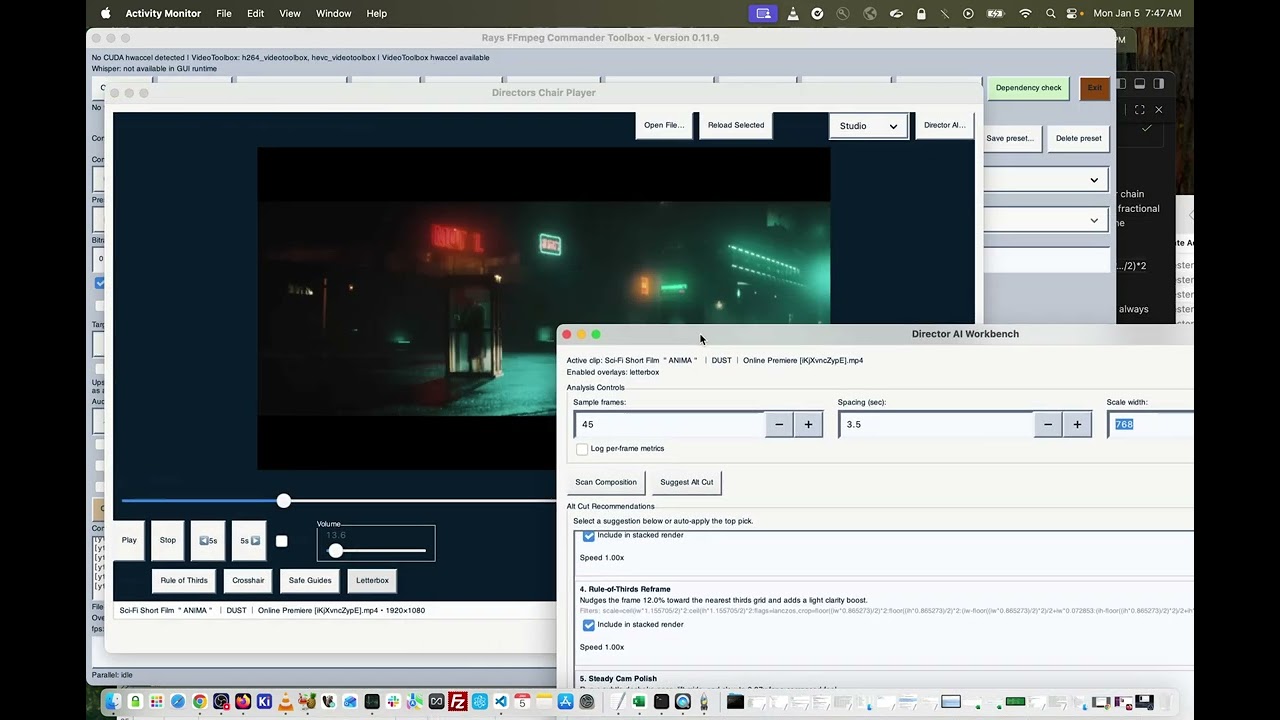Click the Scan Composition button
The height and width of the screenshot is (720, 1280).
pos(606,482)
